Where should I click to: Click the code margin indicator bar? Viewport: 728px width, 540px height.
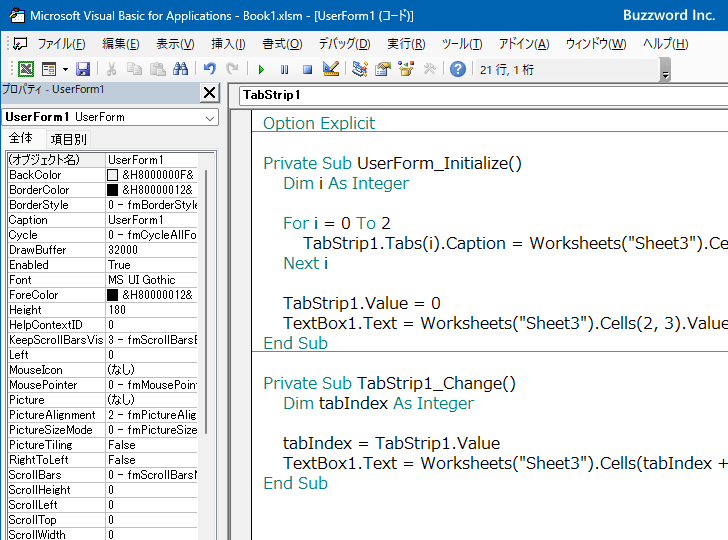pos(241,325)
